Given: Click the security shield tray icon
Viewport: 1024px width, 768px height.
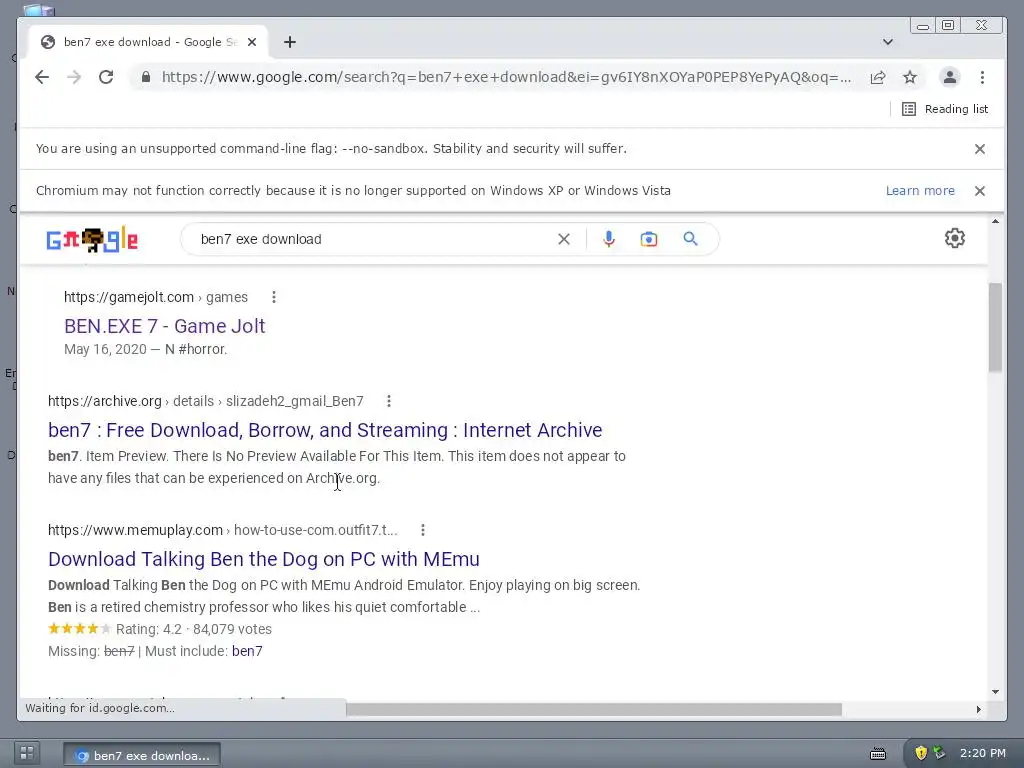Looking at the screenshot, I should tap(920, 753).
